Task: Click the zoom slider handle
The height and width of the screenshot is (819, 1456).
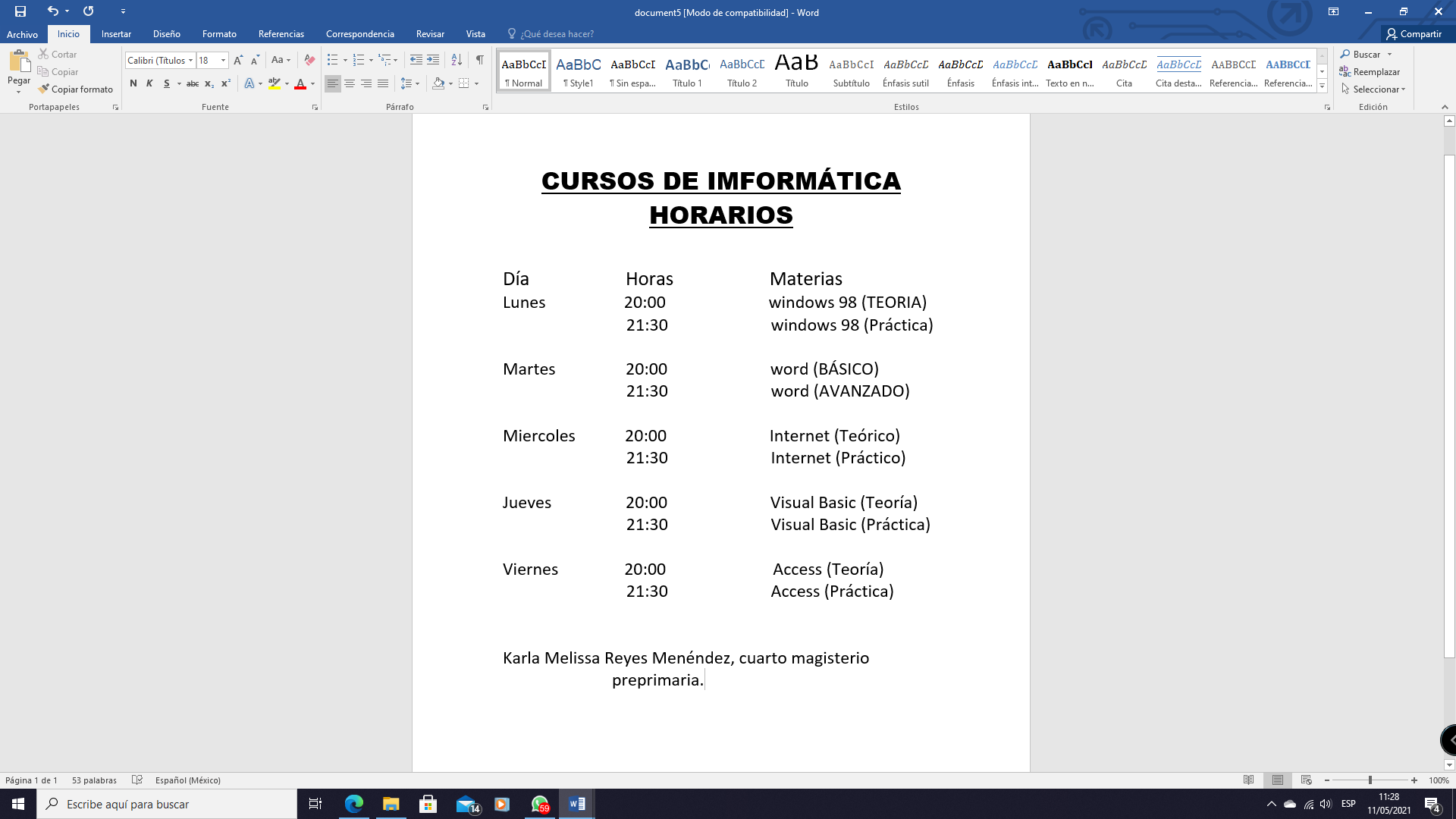Action: point(1370,780)
